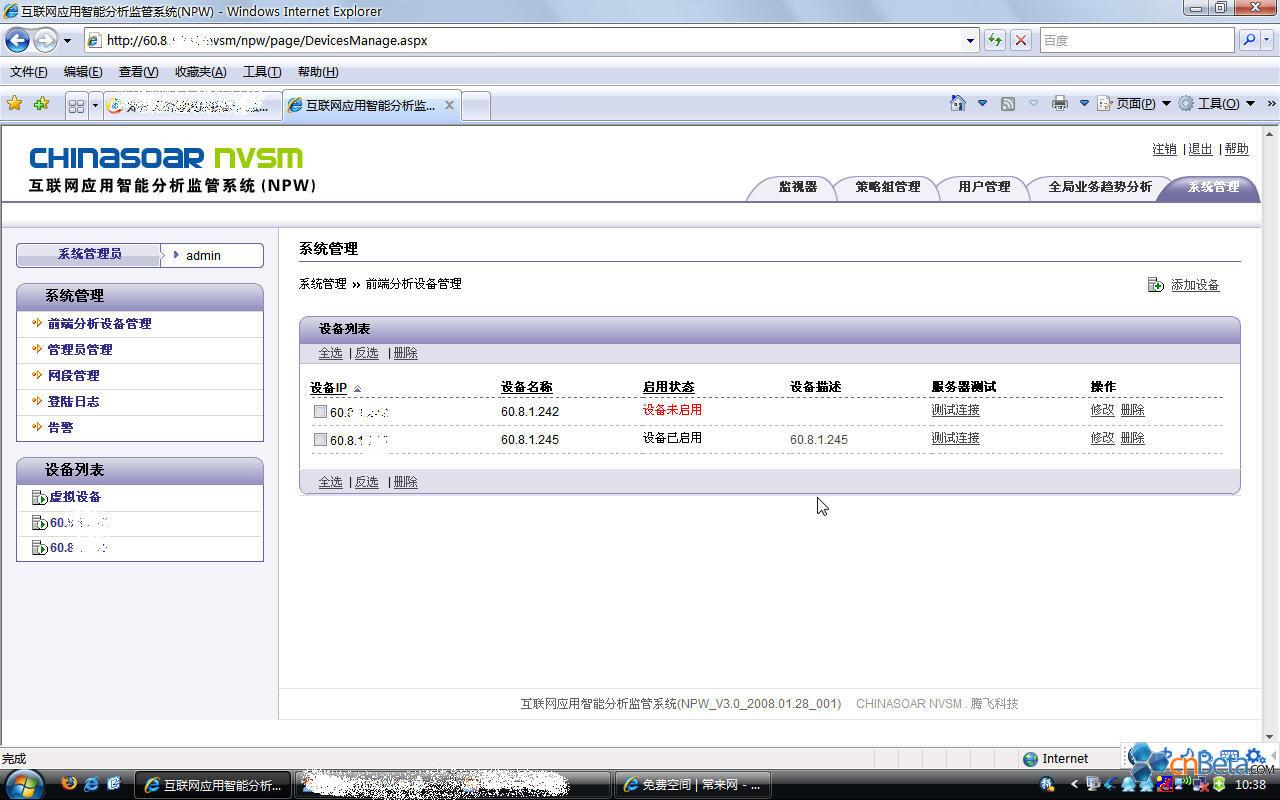Sort the list by 设备IP column header

pos(329,388)
